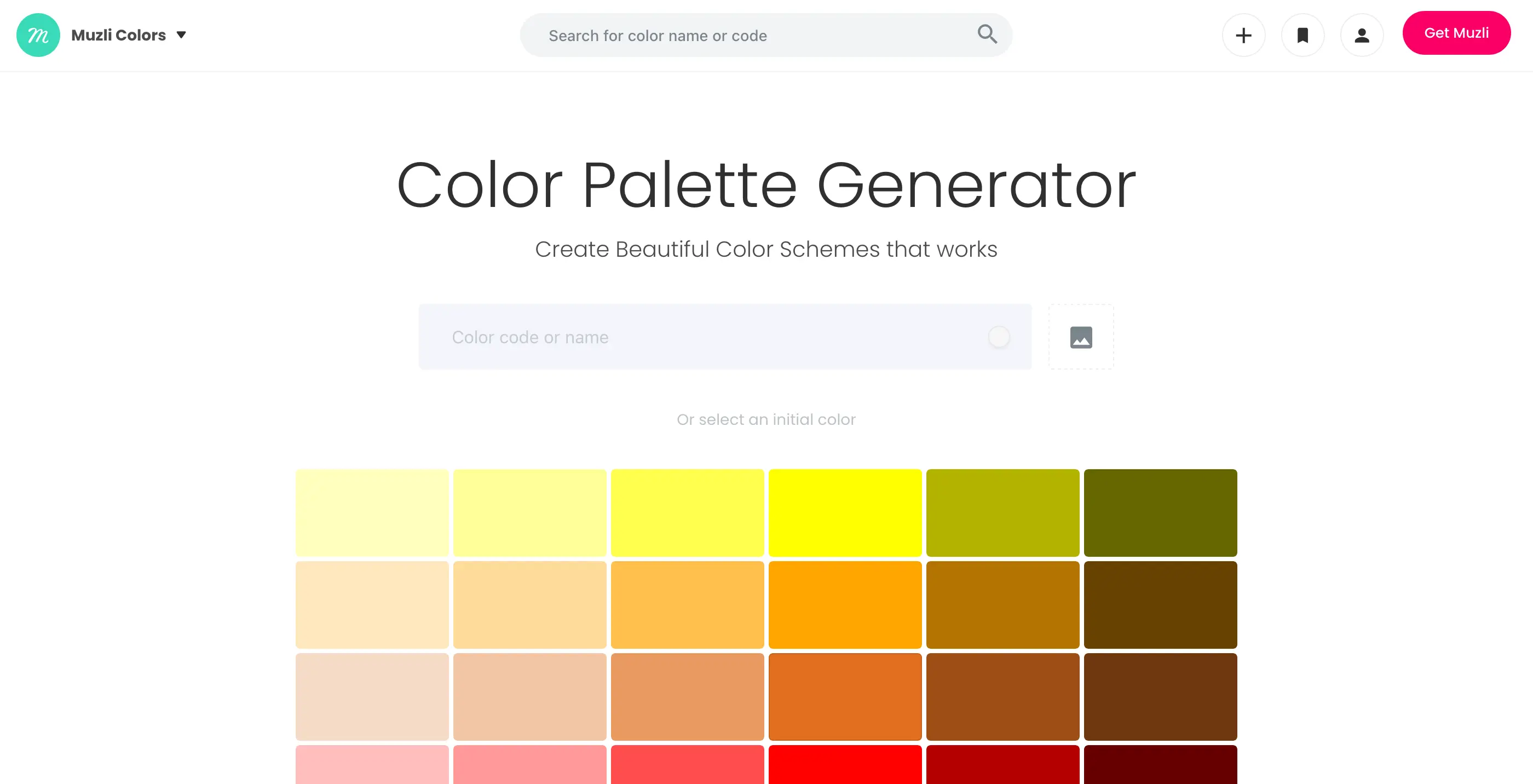The height and width of the screenshot is (784, 1533).
Task: Click the plus add icon
Action: pyautogui.click(x=1243, y=36)
